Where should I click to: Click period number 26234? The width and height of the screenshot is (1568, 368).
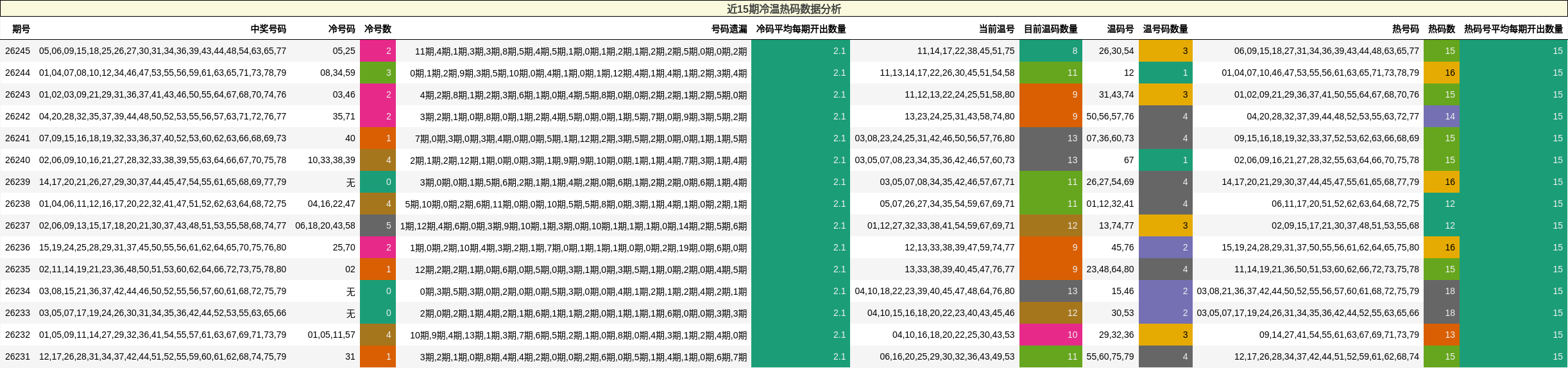(17, 291)
